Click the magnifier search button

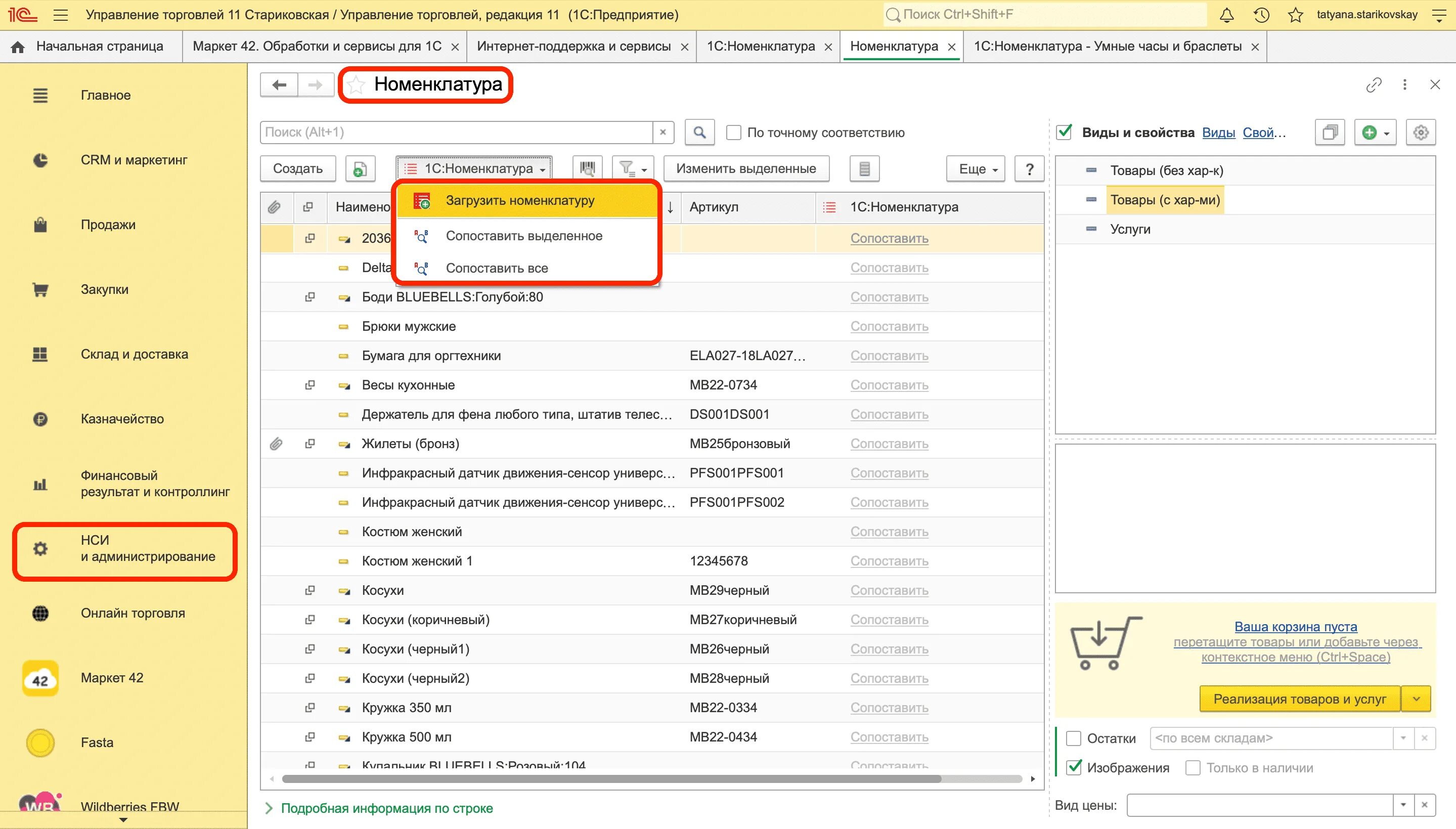(699, 132)
